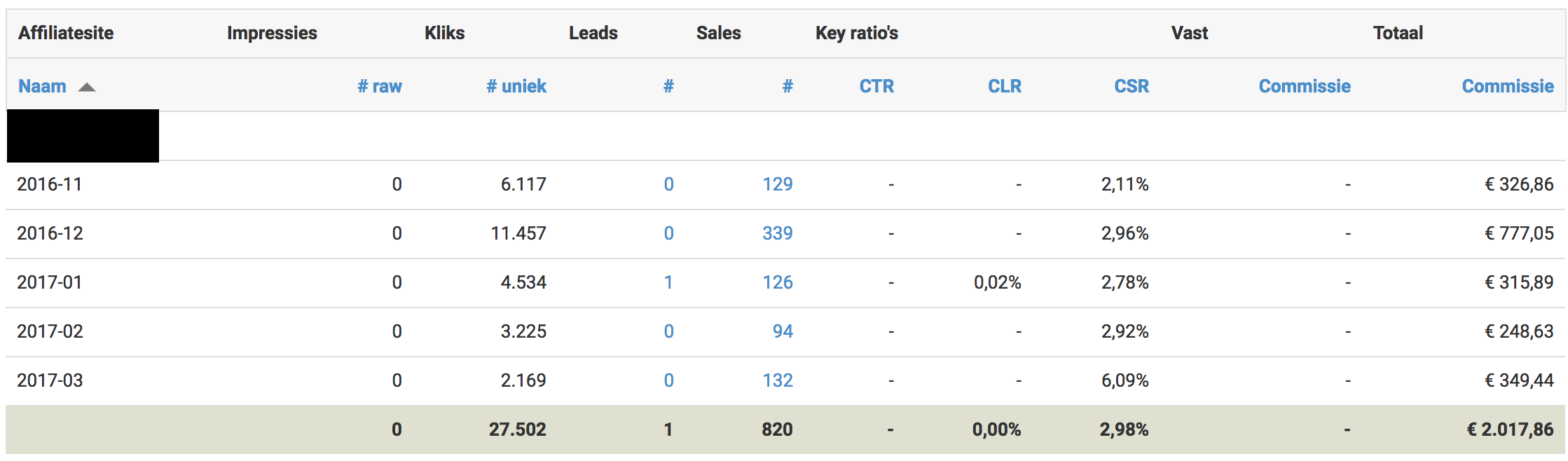Open the 339 sales for 2016-12

coord(778,233)
